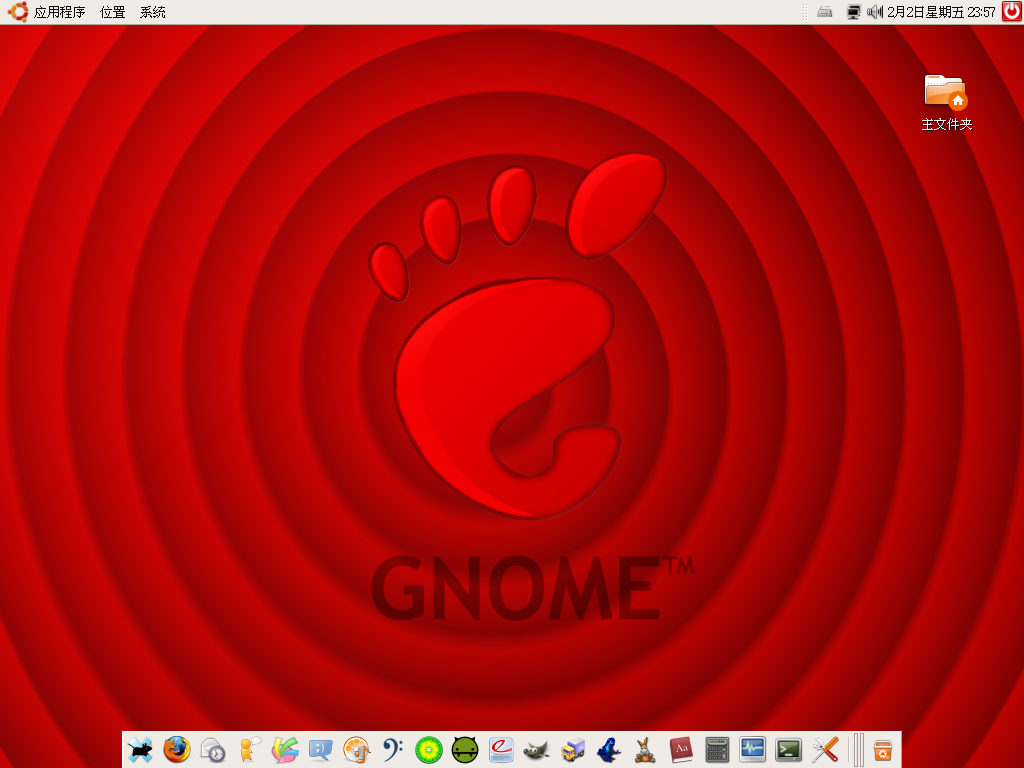
Task: Open the 主文件夹 home folder icon
Action: 946,103
